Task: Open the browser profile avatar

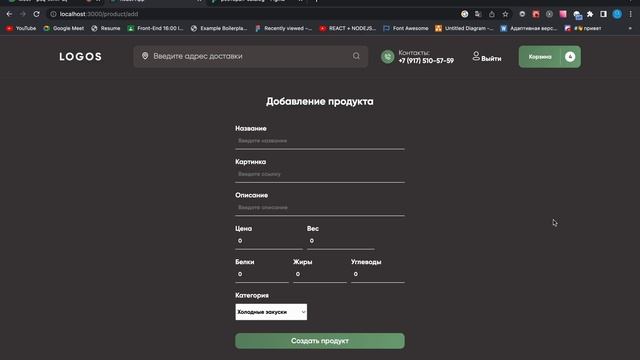Action: (617, 14)
